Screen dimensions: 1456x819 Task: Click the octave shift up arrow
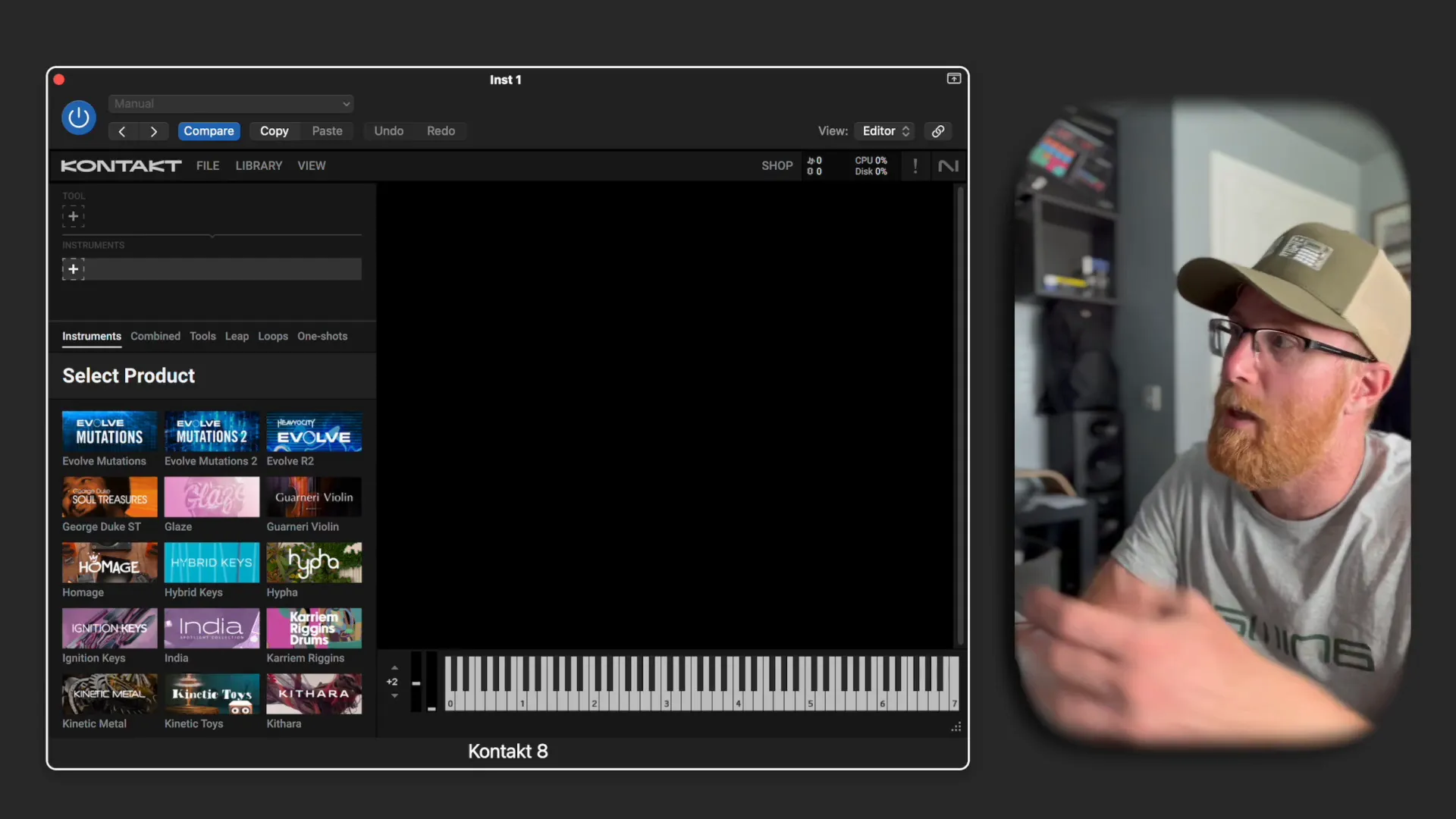394,668
